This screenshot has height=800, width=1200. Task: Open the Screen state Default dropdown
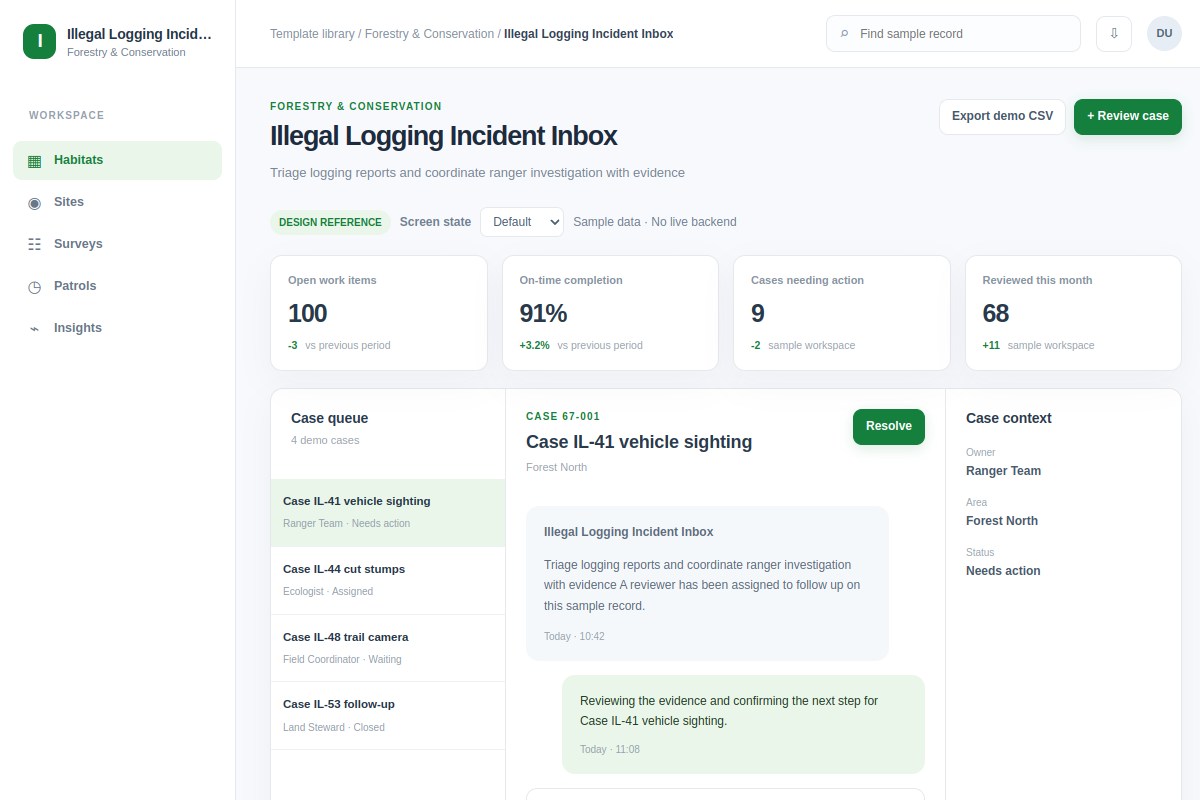click(522, 222)
